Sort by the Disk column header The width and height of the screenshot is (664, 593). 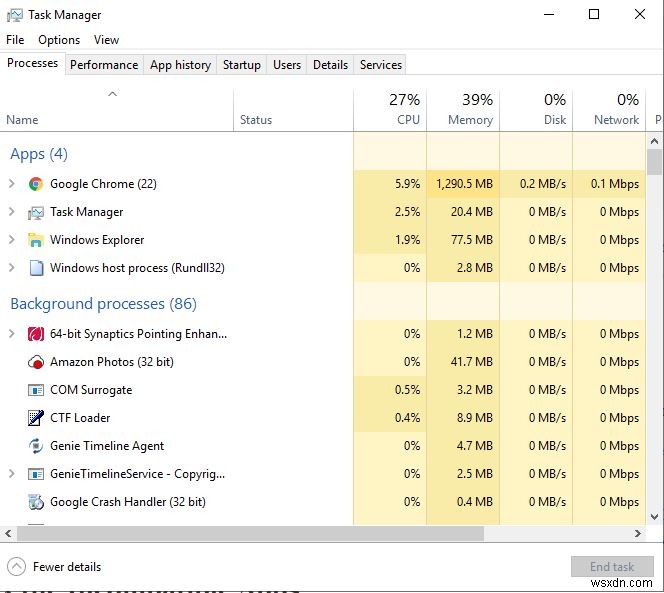(x=536, y=110)
